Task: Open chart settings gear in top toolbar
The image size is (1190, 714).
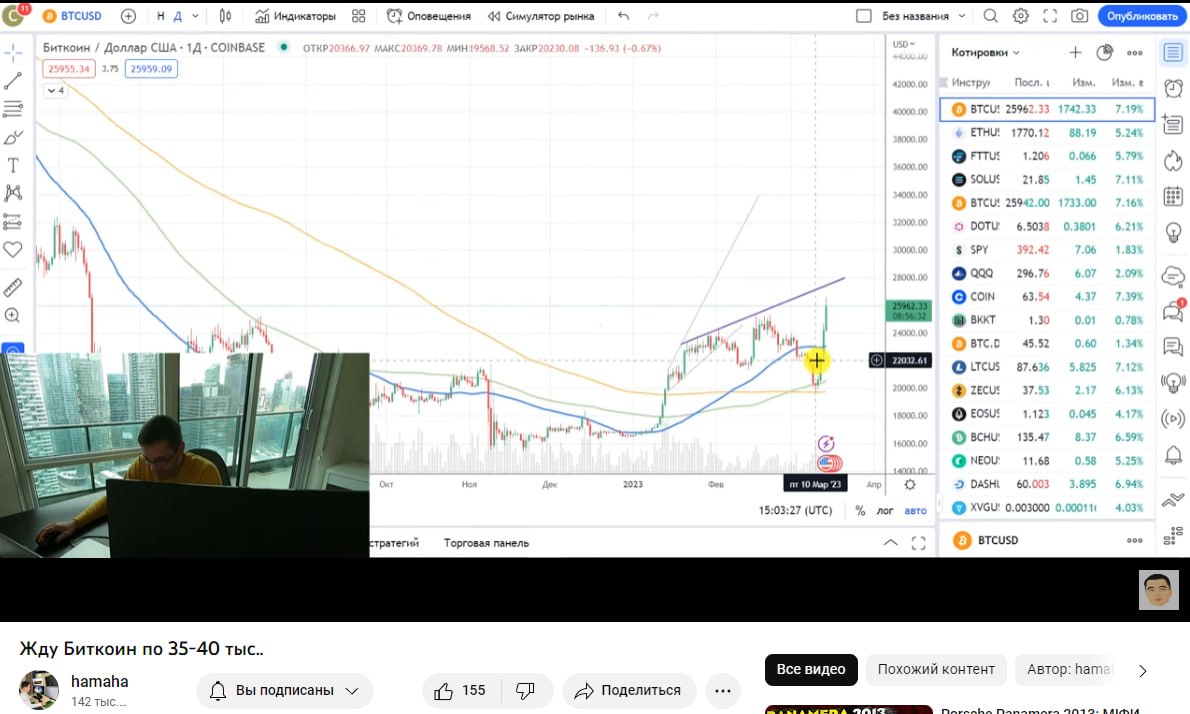Action: click(1021, 16)
